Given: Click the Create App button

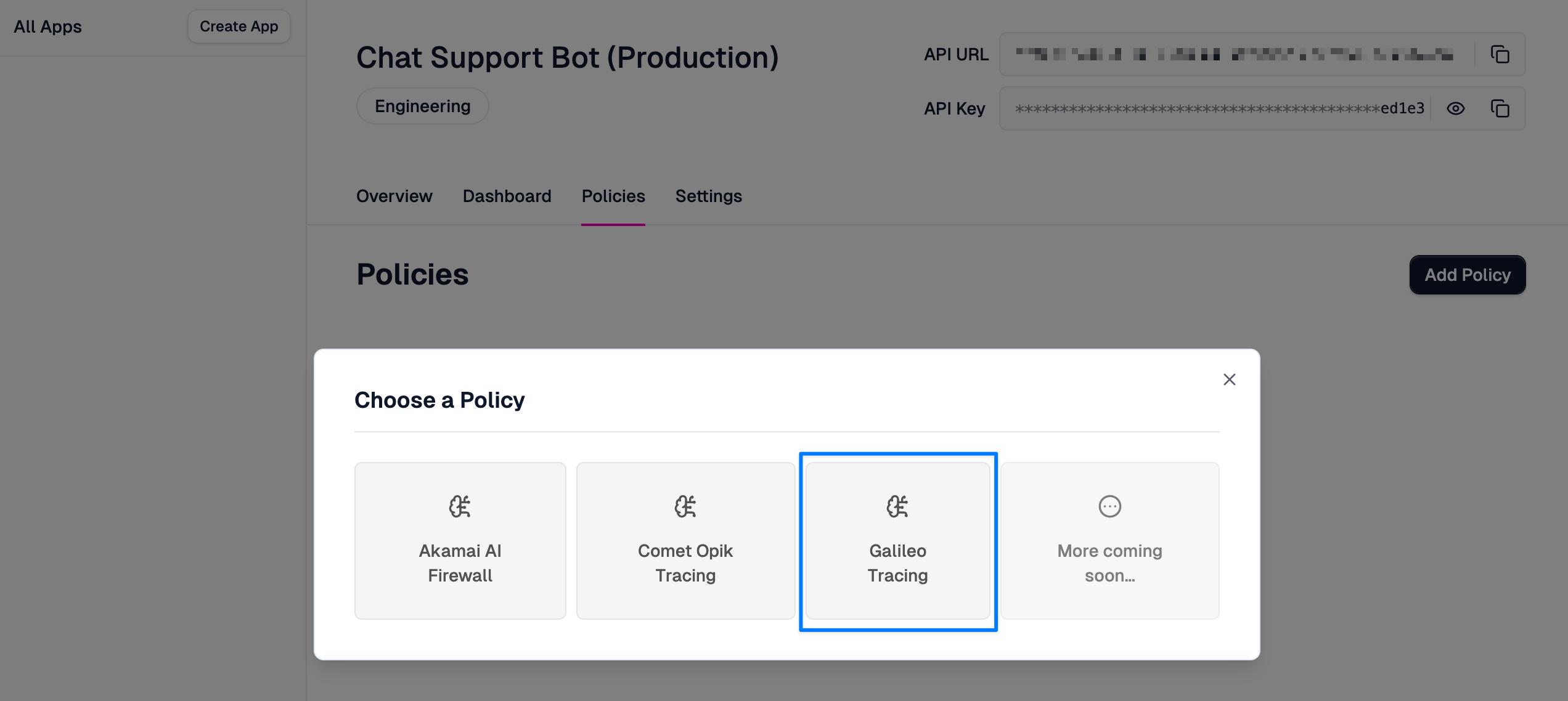Looking at the screenshot, I should 239,26.
